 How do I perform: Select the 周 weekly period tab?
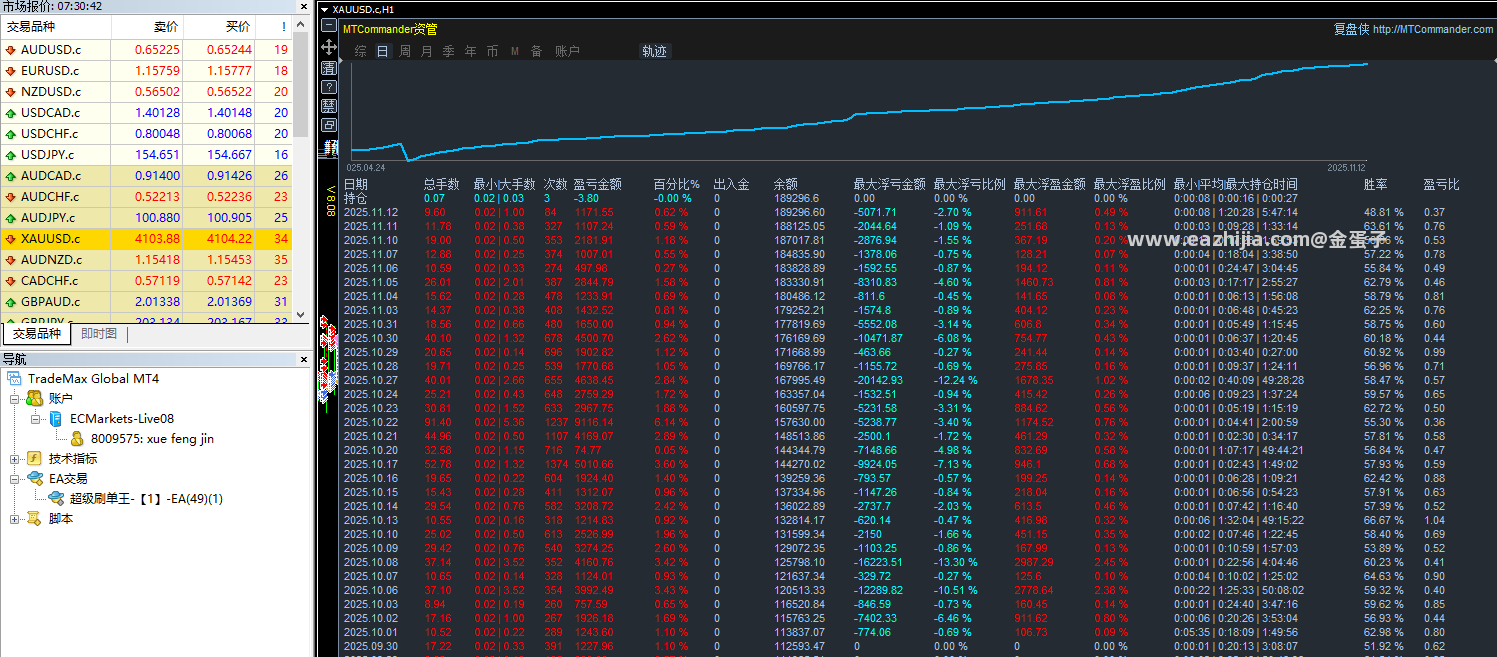[404, 51]
